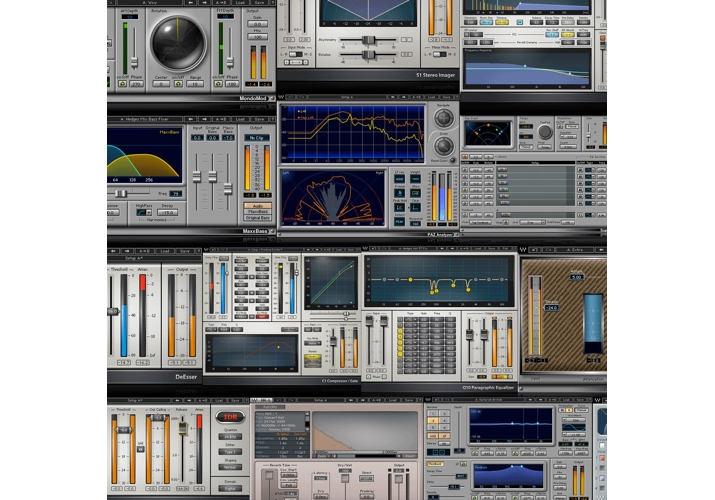Click Load in DeEsser toolbar

(165, 251)
